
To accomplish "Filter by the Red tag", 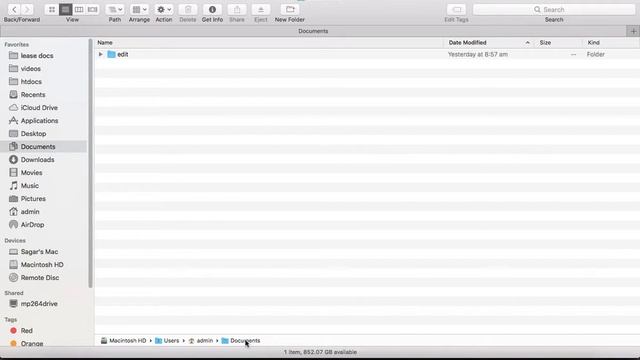I will point(27,331).
